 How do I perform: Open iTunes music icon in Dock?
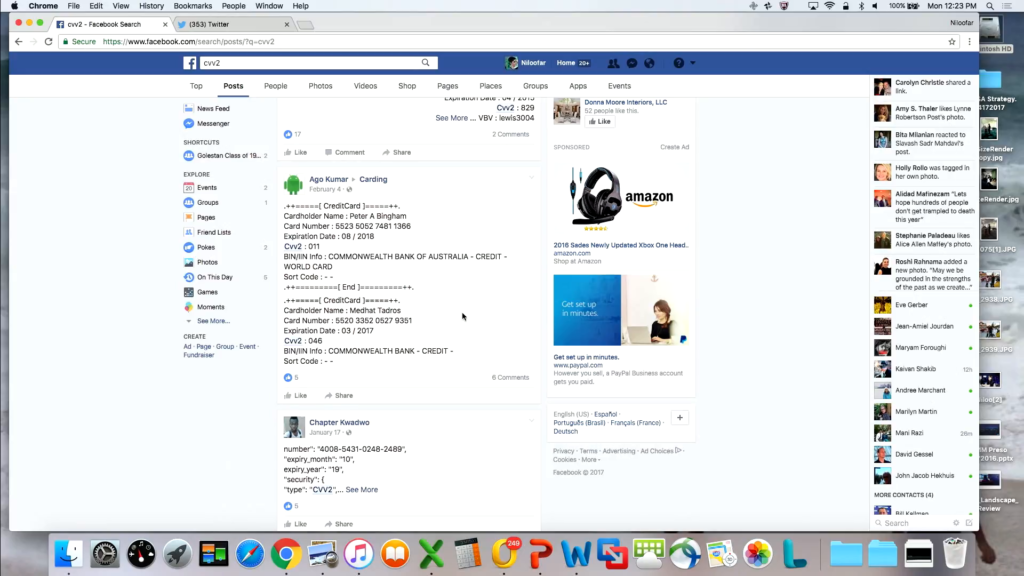coord(359,554)
